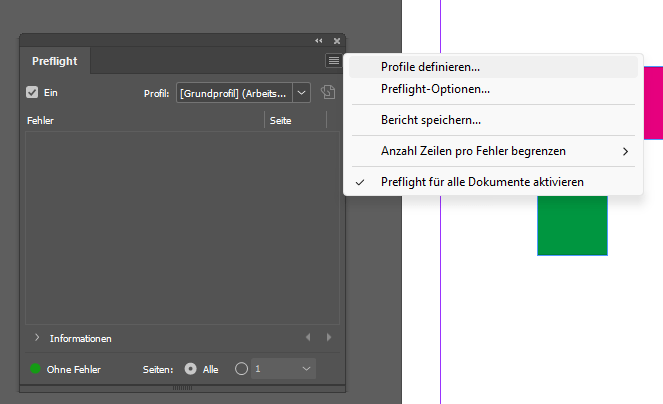Screen dimensions: 663x404
Task: Close the Preflight panel with the X icon
Action: tap(337, 41)
